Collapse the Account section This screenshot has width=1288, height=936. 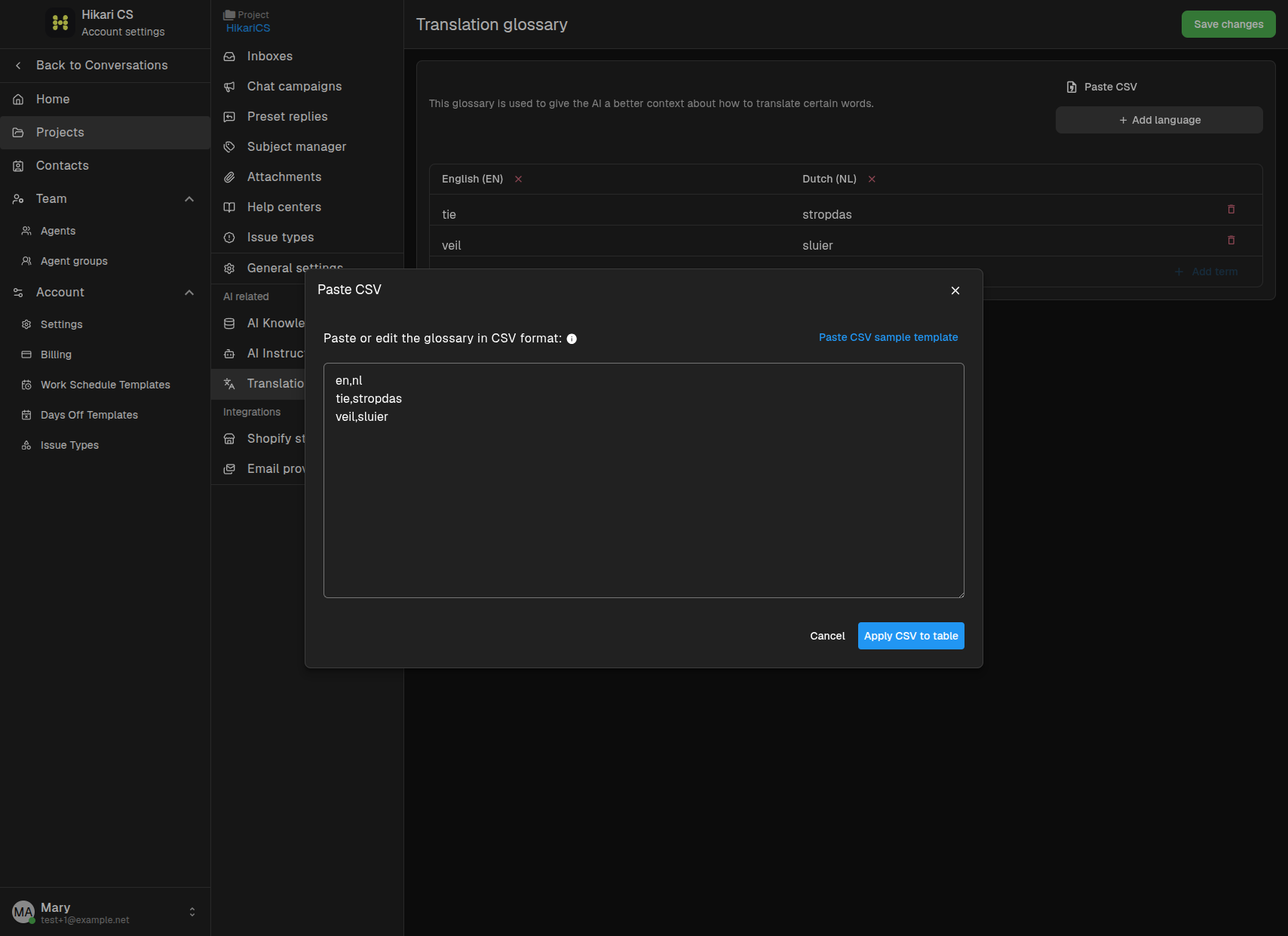point(189,293)
